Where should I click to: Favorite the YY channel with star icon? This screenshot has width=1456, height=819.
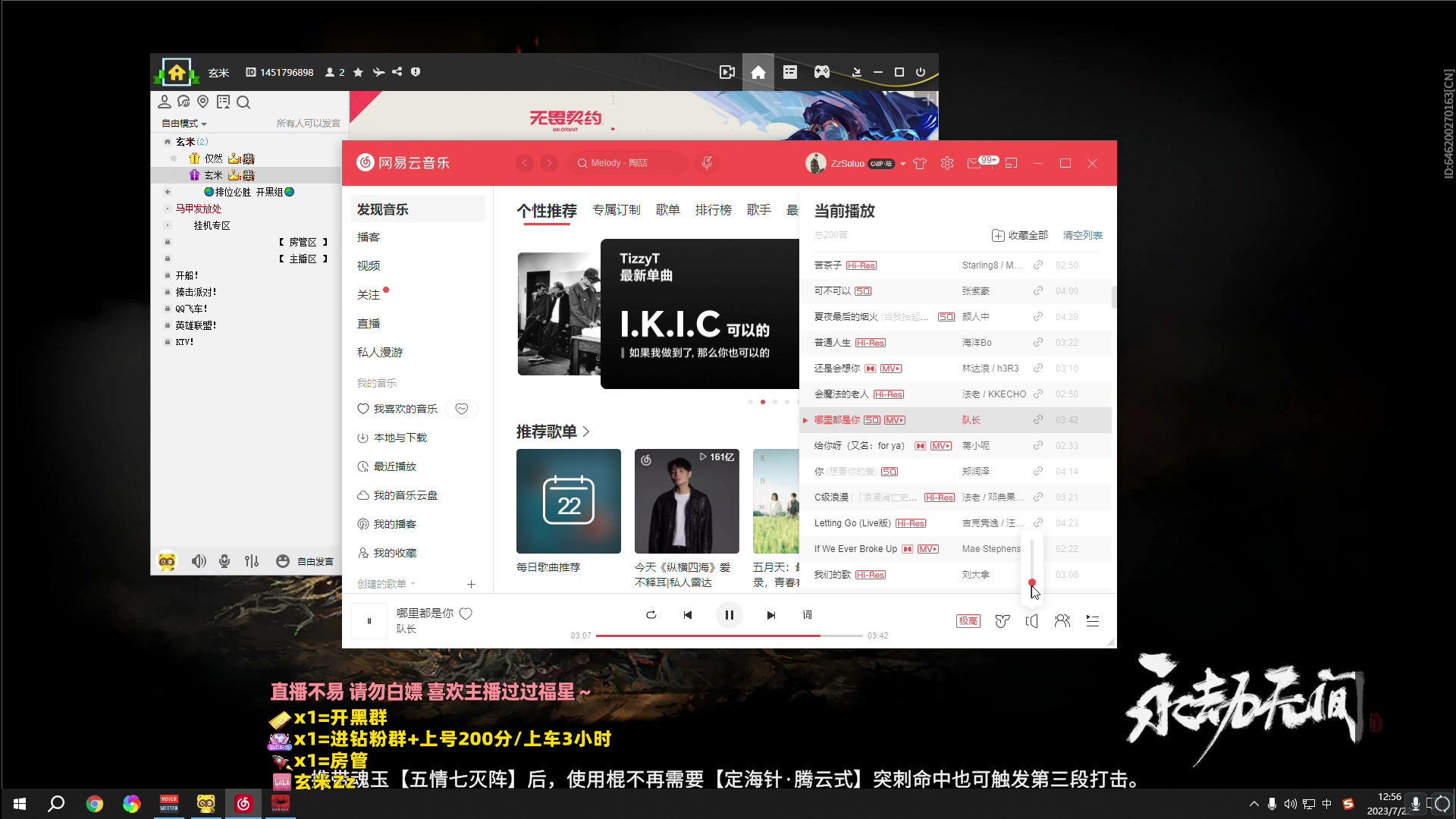click(x=359, y=72)
